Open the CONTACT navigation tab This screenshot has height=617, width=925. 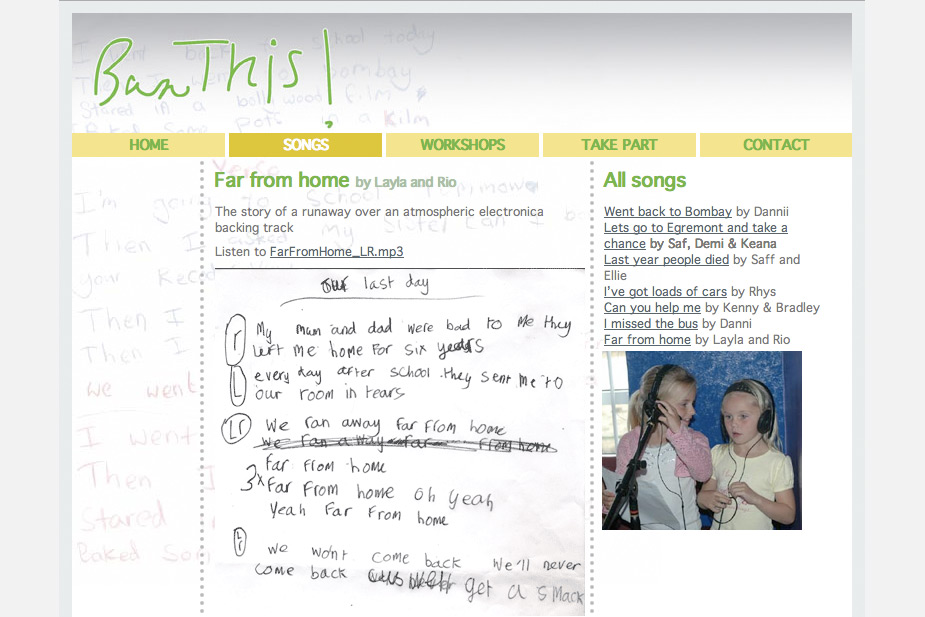pyautogui.click(x=775, y=145)
